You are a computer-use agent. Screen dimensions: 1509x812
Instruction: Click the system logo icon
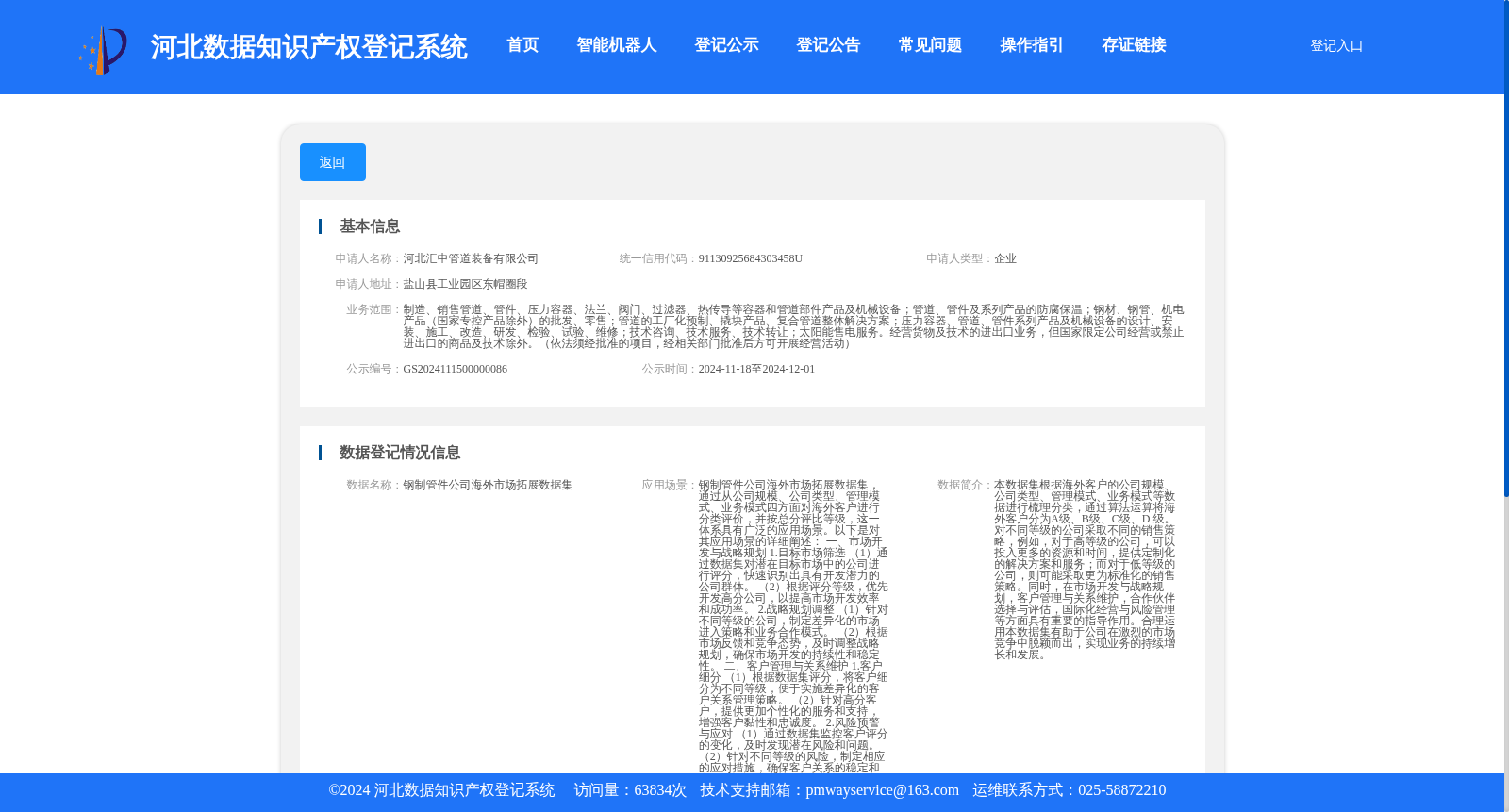(103, 49)
